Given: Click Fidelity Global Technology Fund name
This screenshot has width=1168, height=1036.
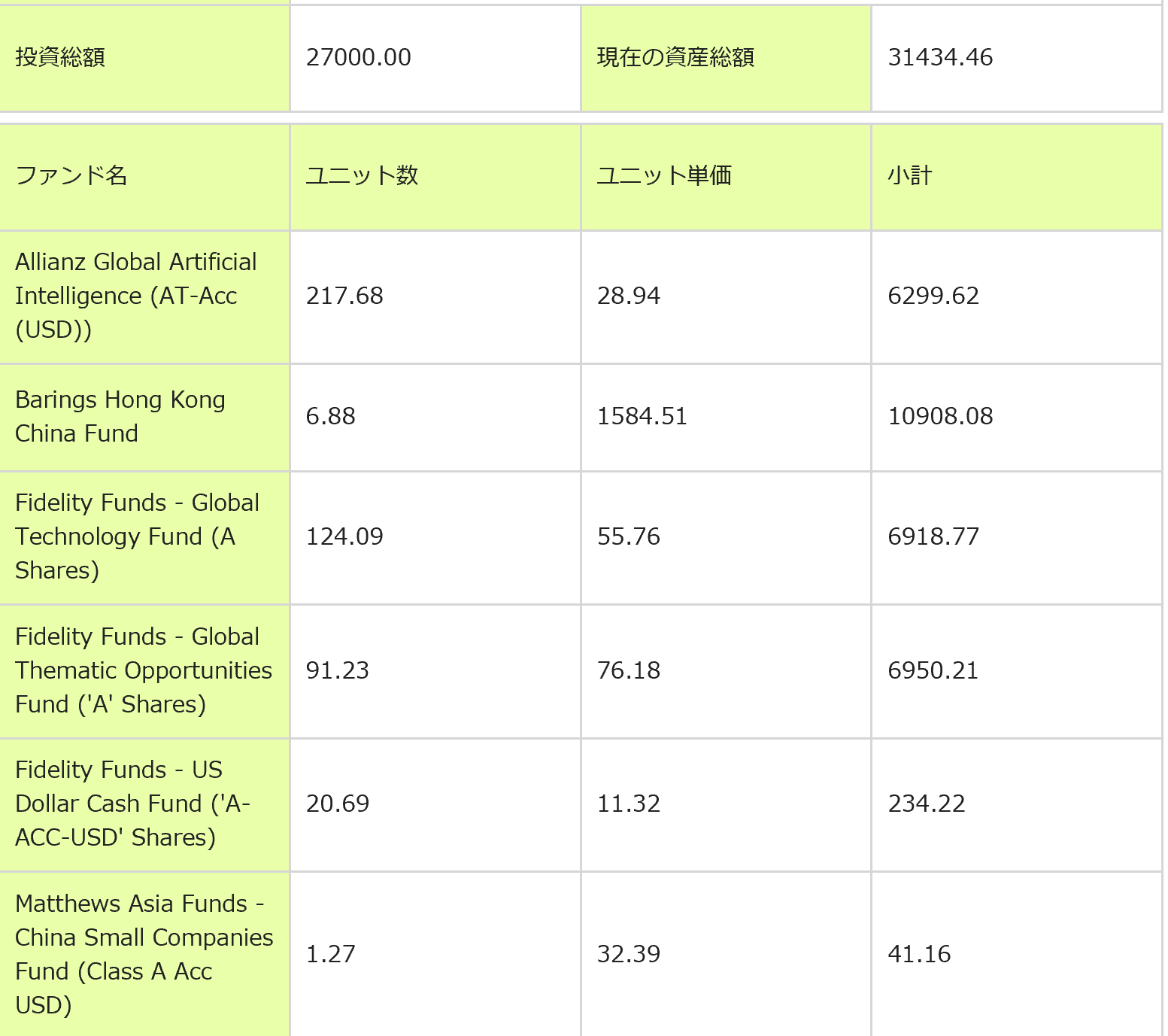Looking at the screenshot, I should (137, 536).
